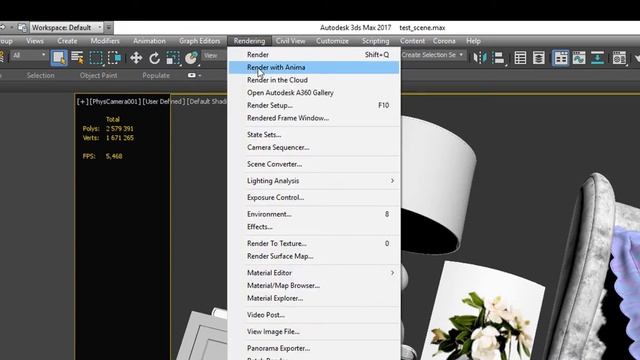This screenshot has height=360, width=640.
Task: Expand the Lighting Analysis submenu arrow
Action: [x=392, y=180]
